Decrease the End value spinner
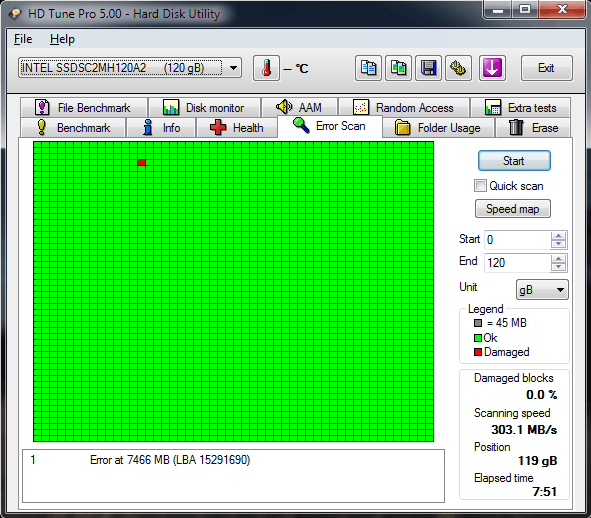The height and width of the screenshot is (518, 591). (558, 267)
